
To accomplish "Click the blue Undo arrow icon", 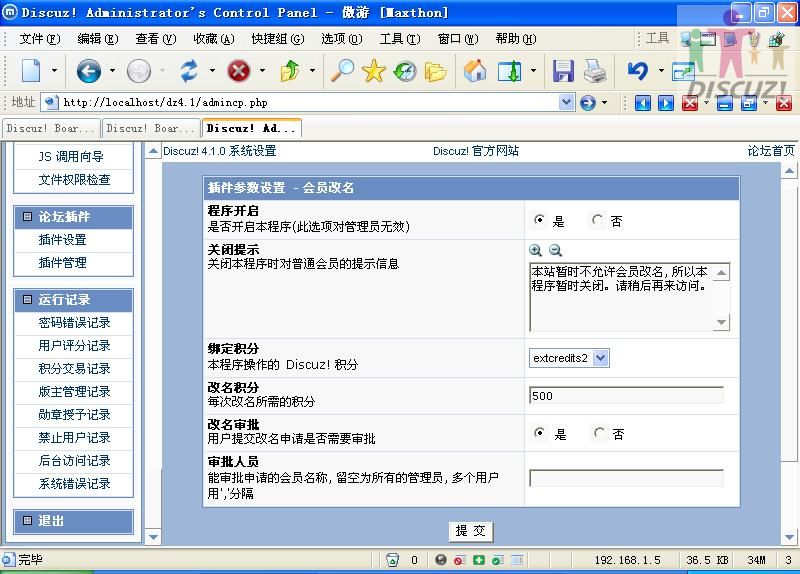I will (x=638, y=70).
